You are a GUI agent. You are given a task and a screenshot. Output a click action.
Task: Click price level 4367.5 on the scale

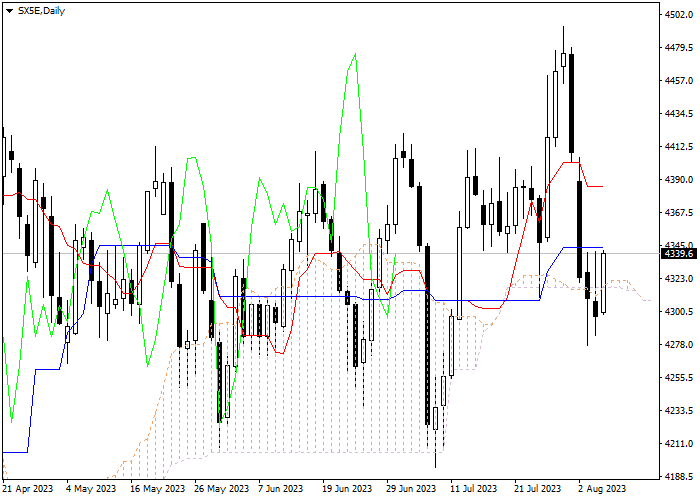679,213
